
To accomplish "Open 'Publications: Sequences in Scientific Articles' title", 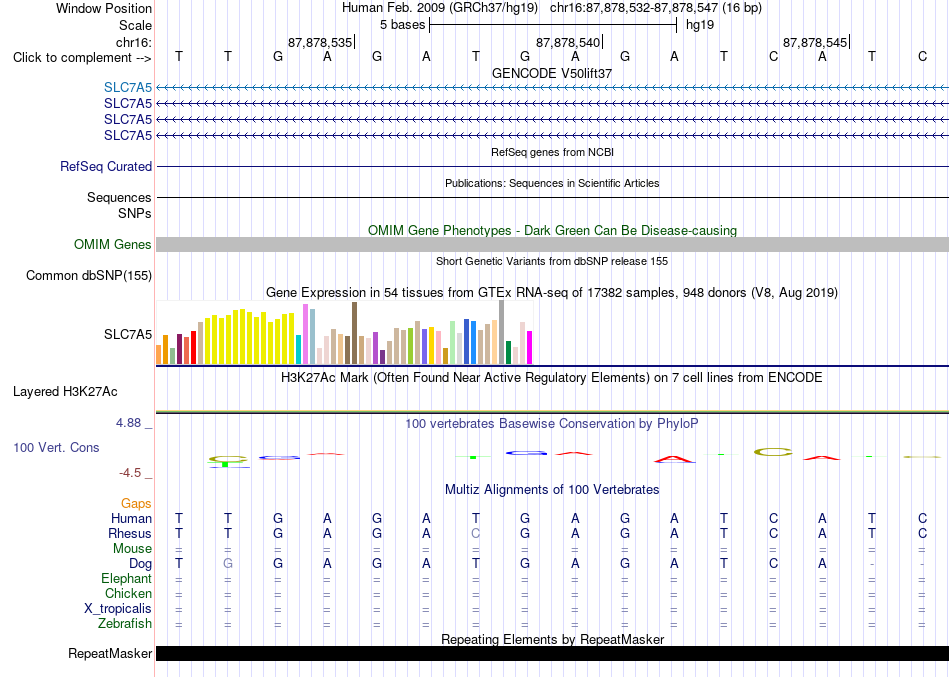I will point(552,183).
